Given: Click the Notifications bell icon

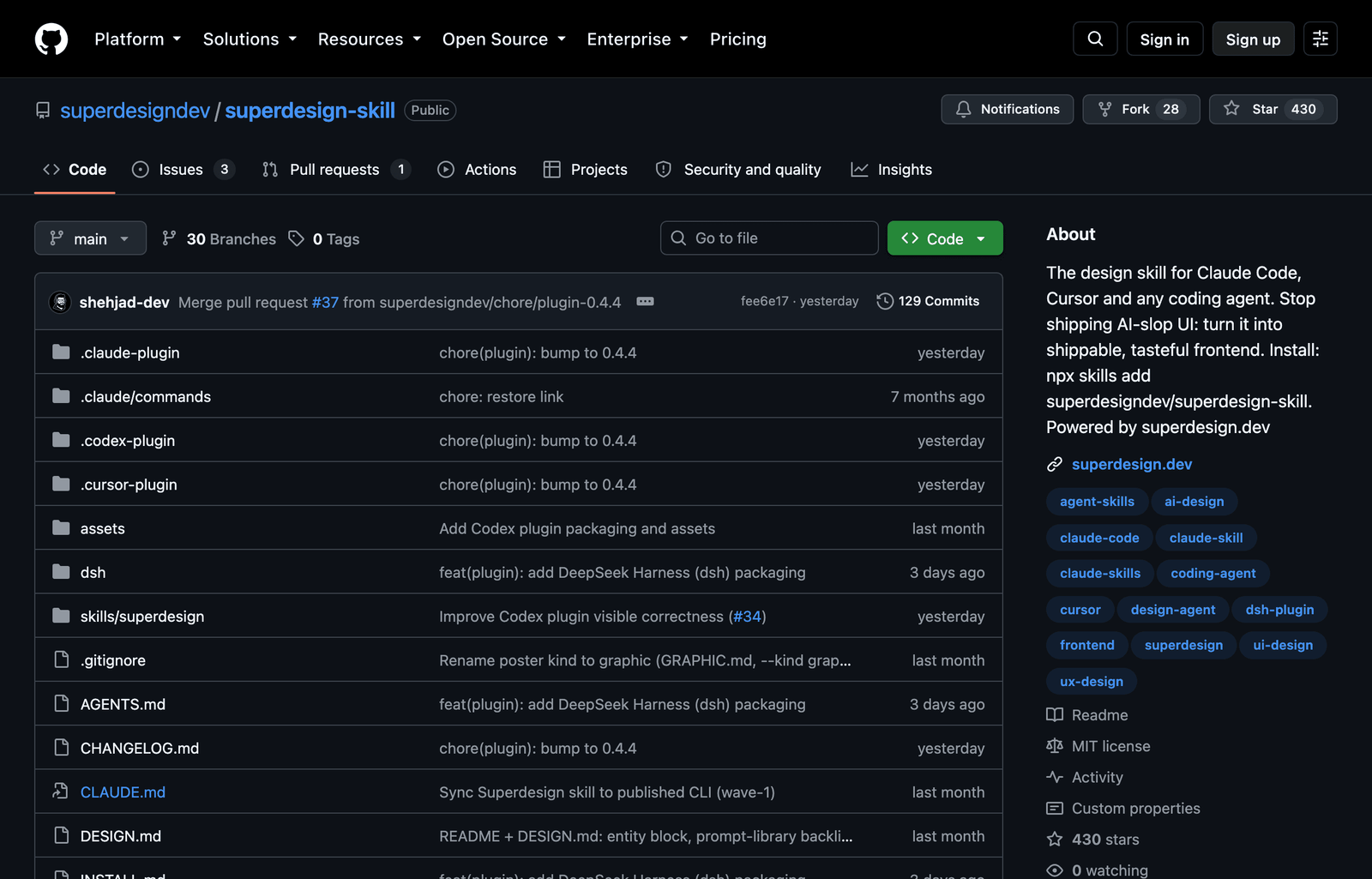Looking at the screenshot, I should pos(964,109).
